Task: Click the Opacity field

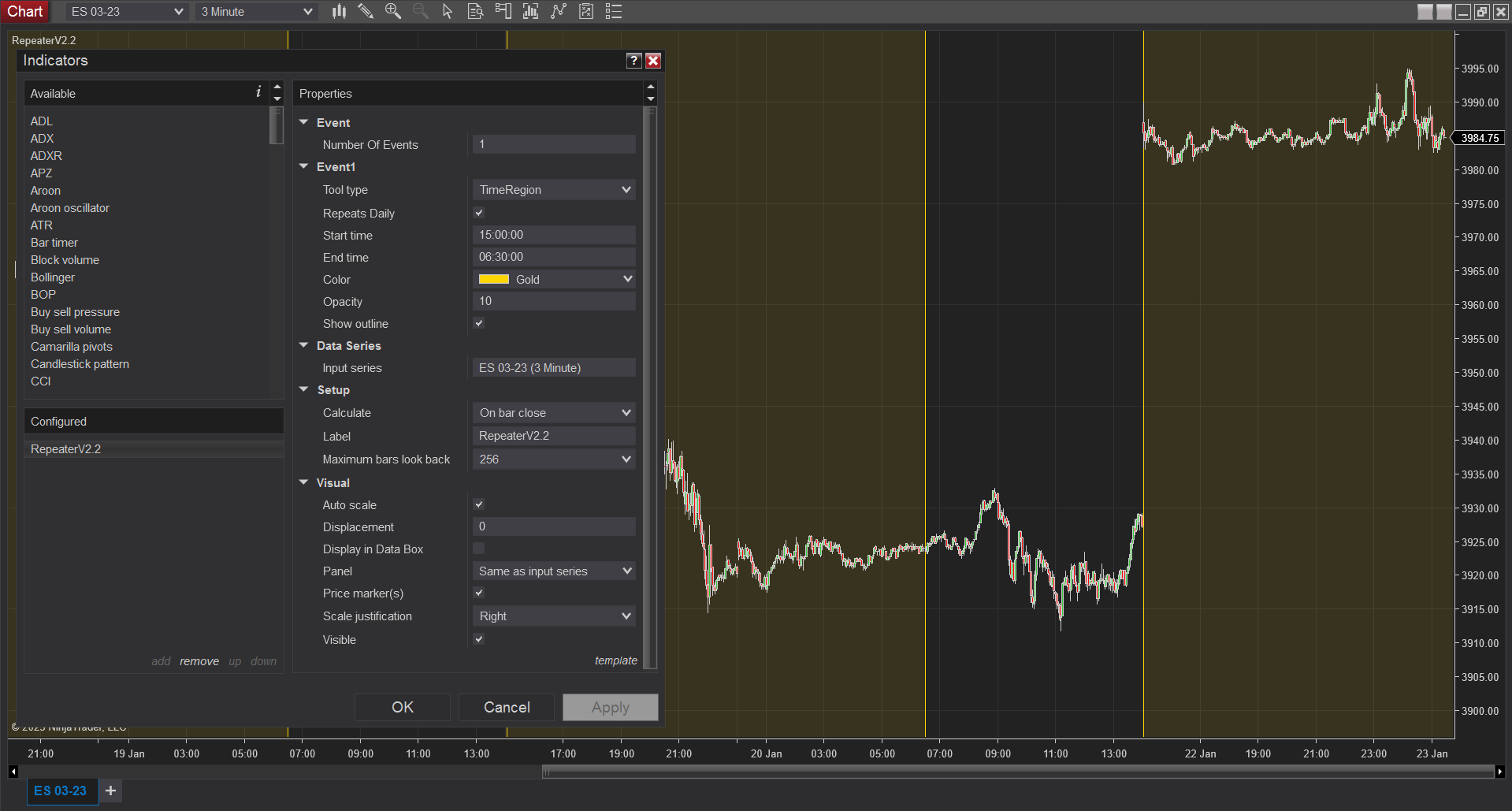Action: (554, 301)
